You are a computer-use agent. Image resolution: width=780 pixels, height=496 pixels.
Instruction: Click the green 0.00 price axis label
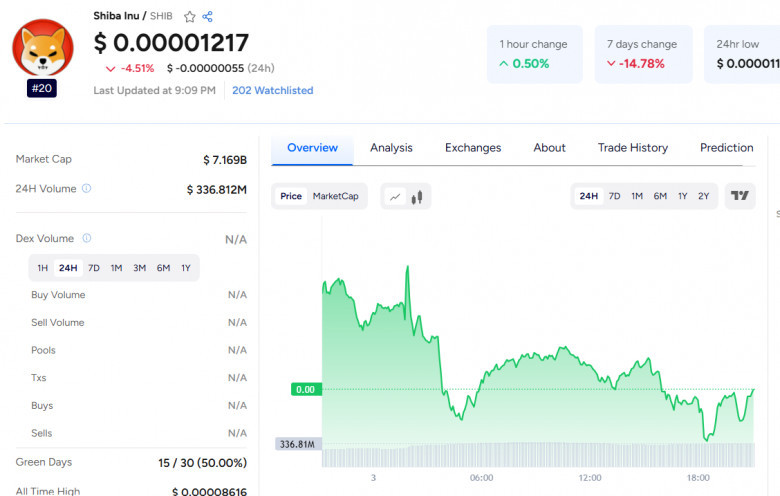pyautogui.click(x=306, y=390)
